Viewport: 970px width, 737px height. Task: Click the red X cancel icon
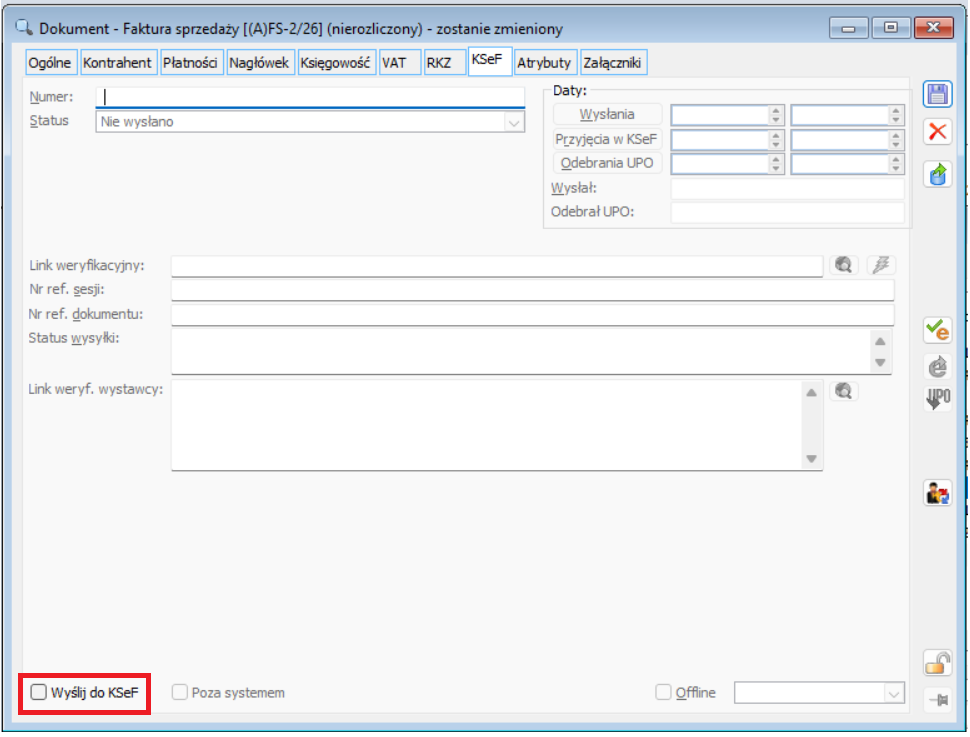(937, 132)
